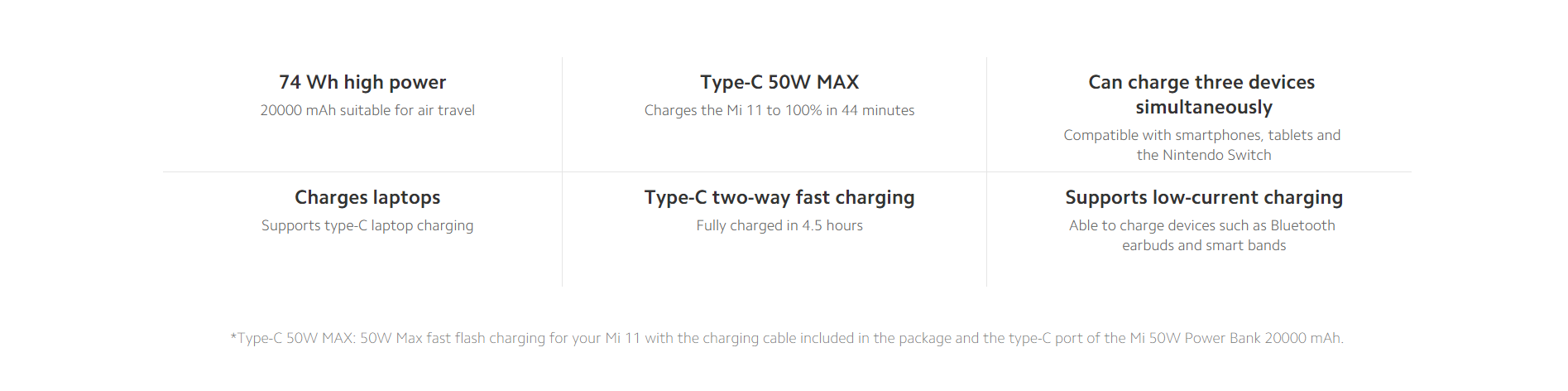This screenshot has width=1568, height=391.
Task: Click "Able to charge devices such as Bluetooth" line
Action: (1201, 225)
